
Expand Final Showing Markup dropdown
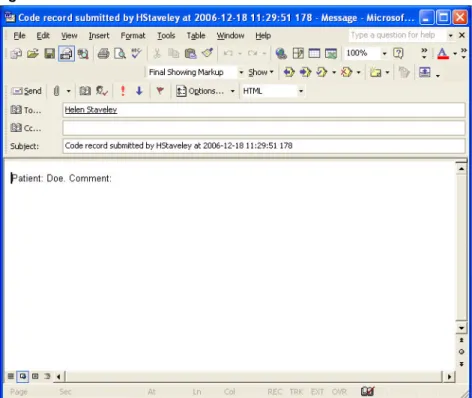(241, 72)
